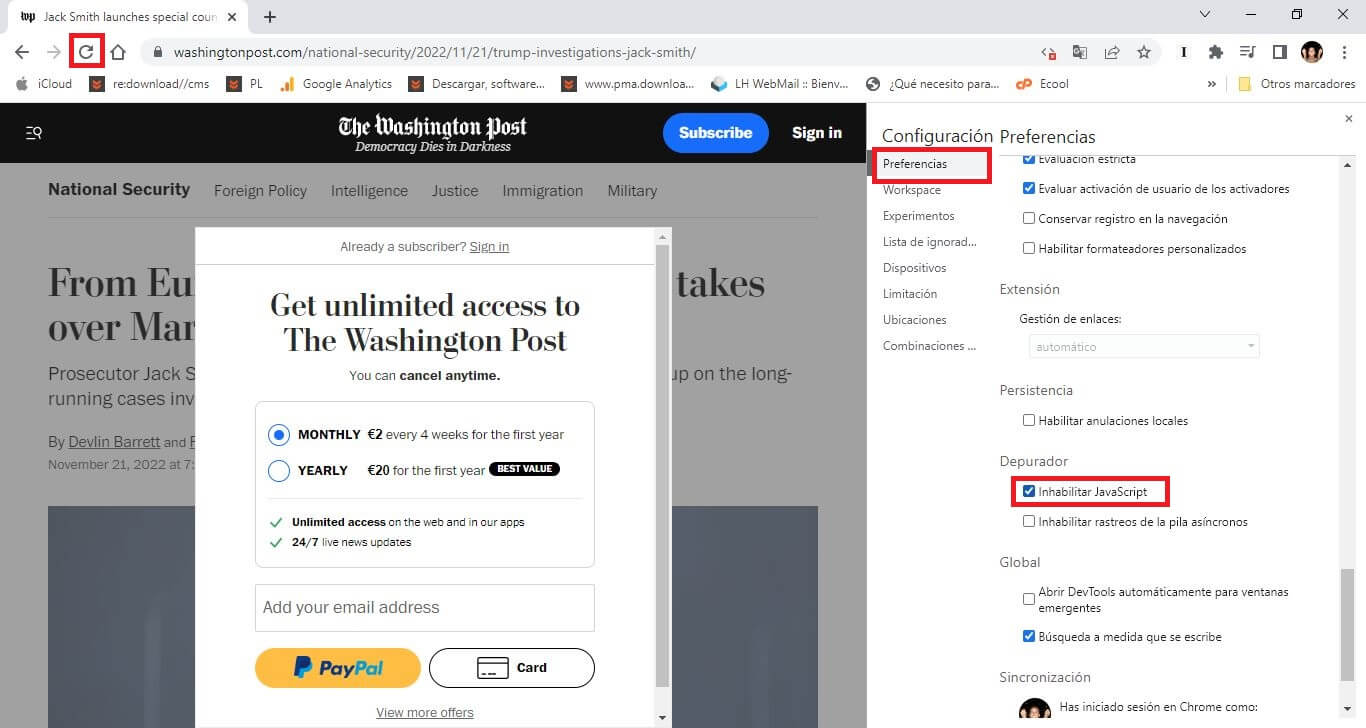Toggle the browser side panel icon
Viewport: 1366px width, 728px height.
[1280, 52]
